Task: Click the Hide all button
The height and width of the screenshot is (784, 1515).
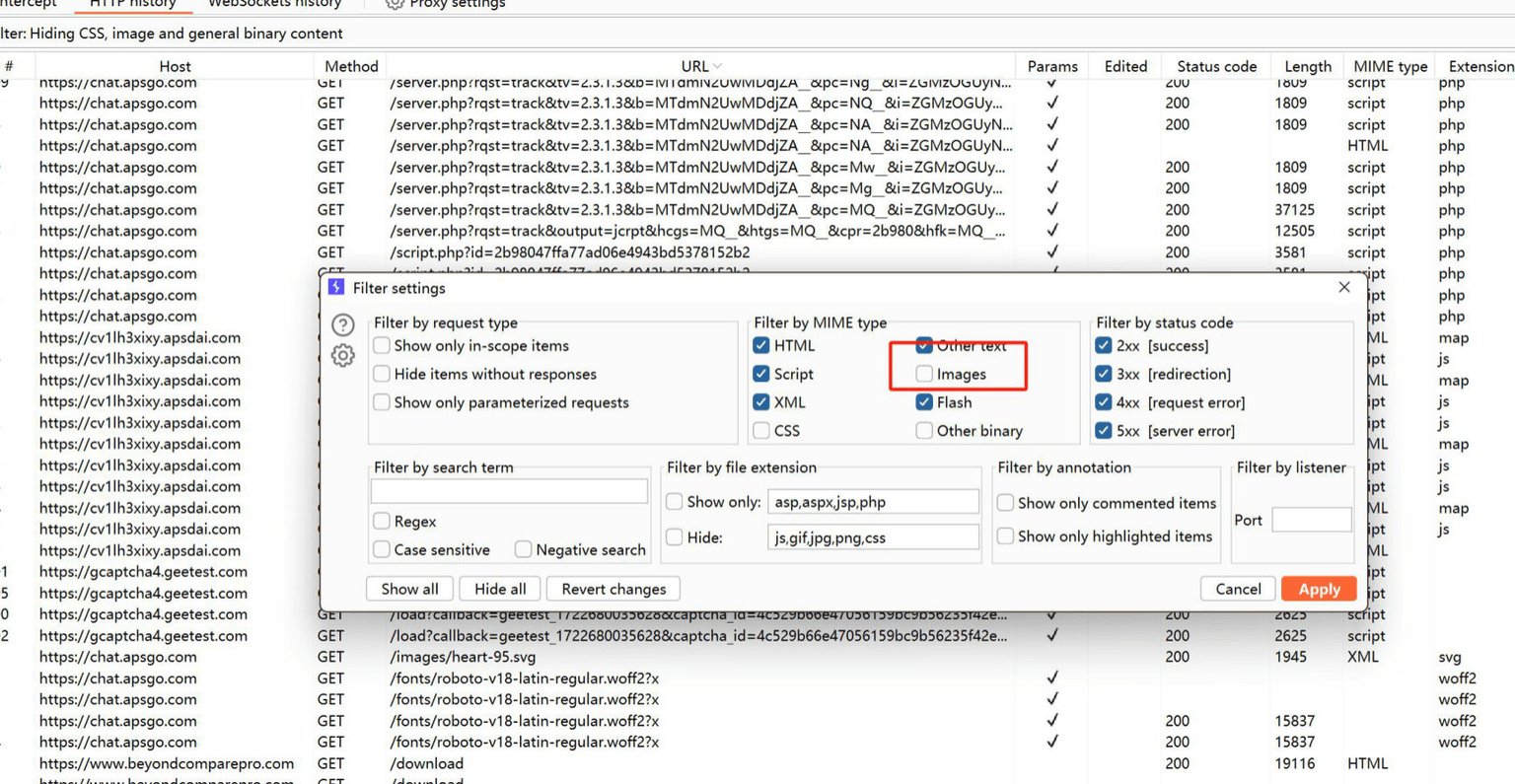Action: (500, 589)
